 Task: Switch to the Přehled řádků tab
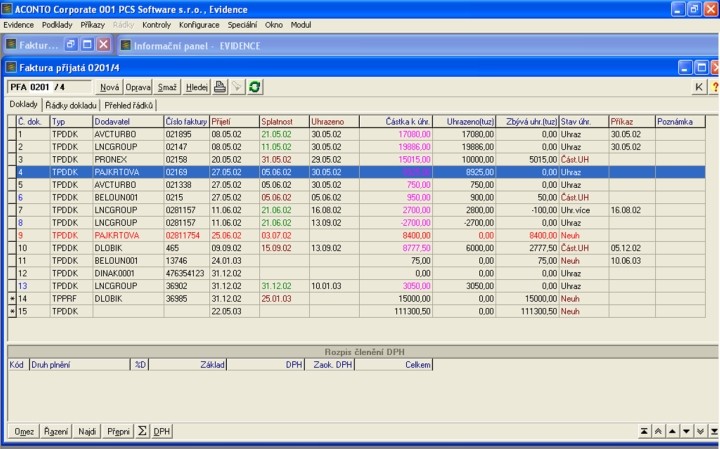(x=129, y=105)
